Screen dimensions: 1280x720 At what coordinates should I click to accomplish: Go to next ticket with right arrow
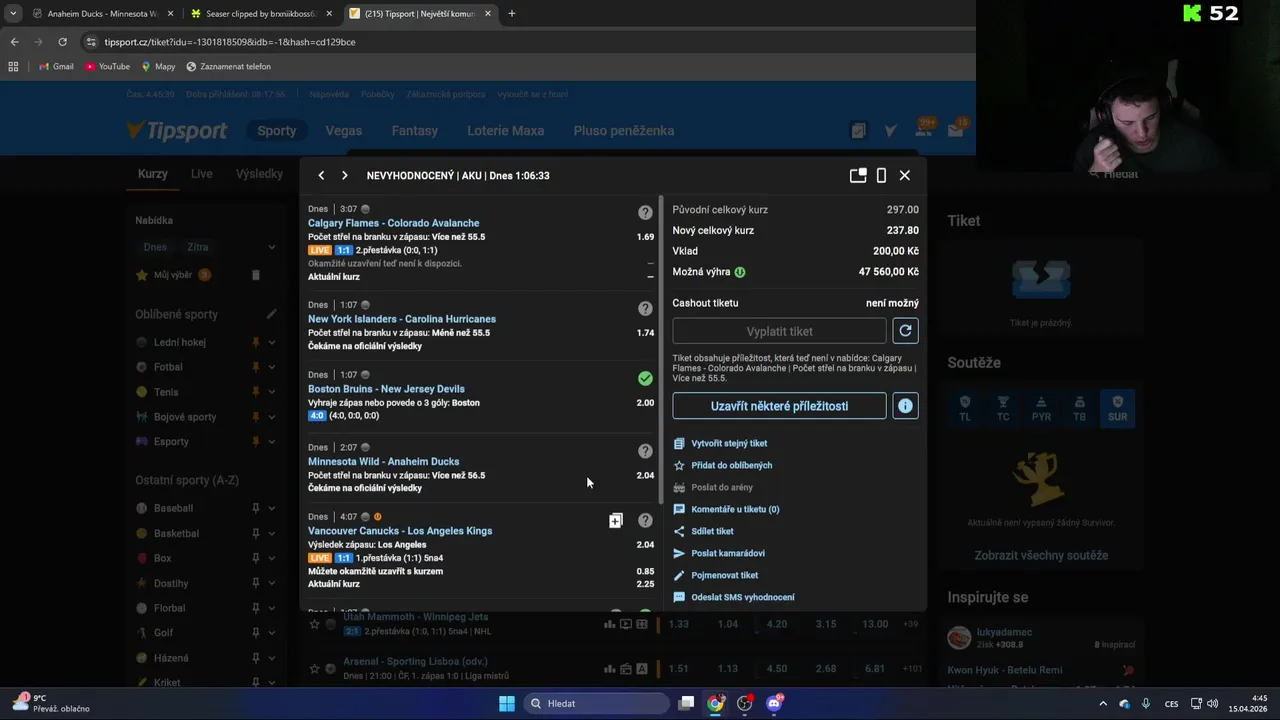tap(345, 175)
